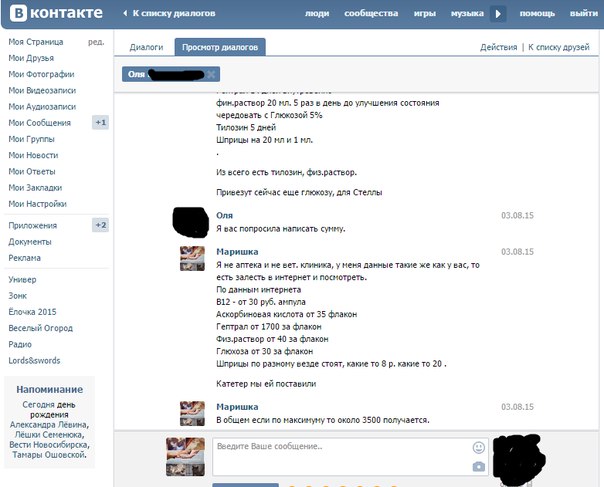Open Мои Фотографии in the sidebar

[41, 74]
